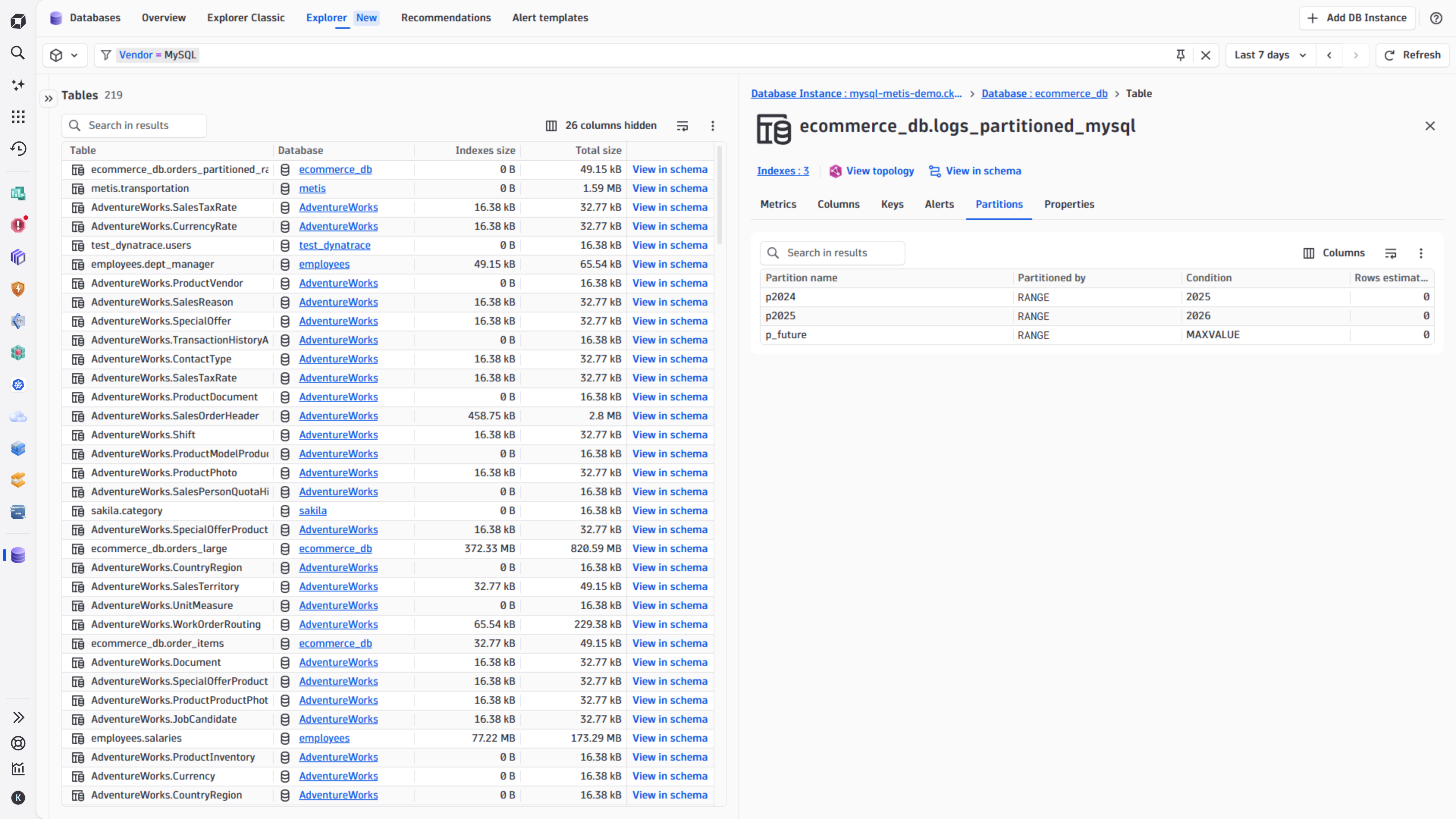
Task: Open the Davis AI sparkle icon
Action: 18,85
